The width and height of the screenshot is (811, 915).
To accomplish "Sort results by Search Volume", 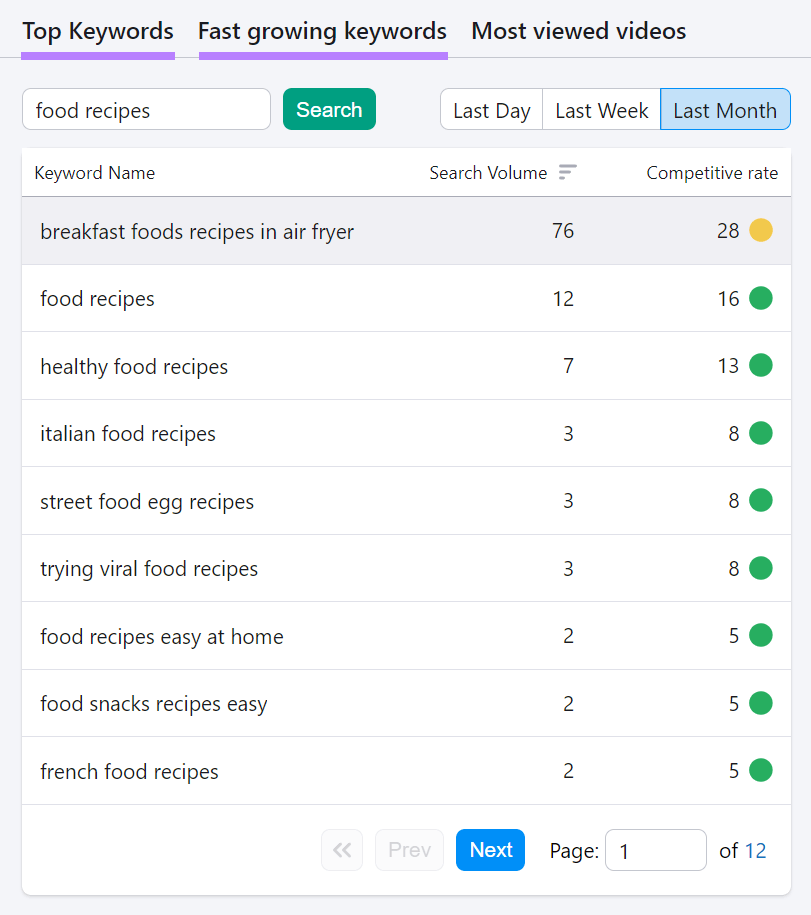I will 567,172.
